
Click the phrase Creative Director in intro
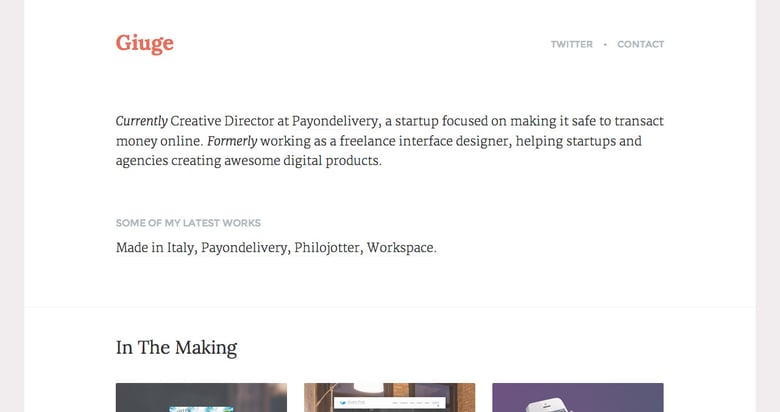pos(216,121)
